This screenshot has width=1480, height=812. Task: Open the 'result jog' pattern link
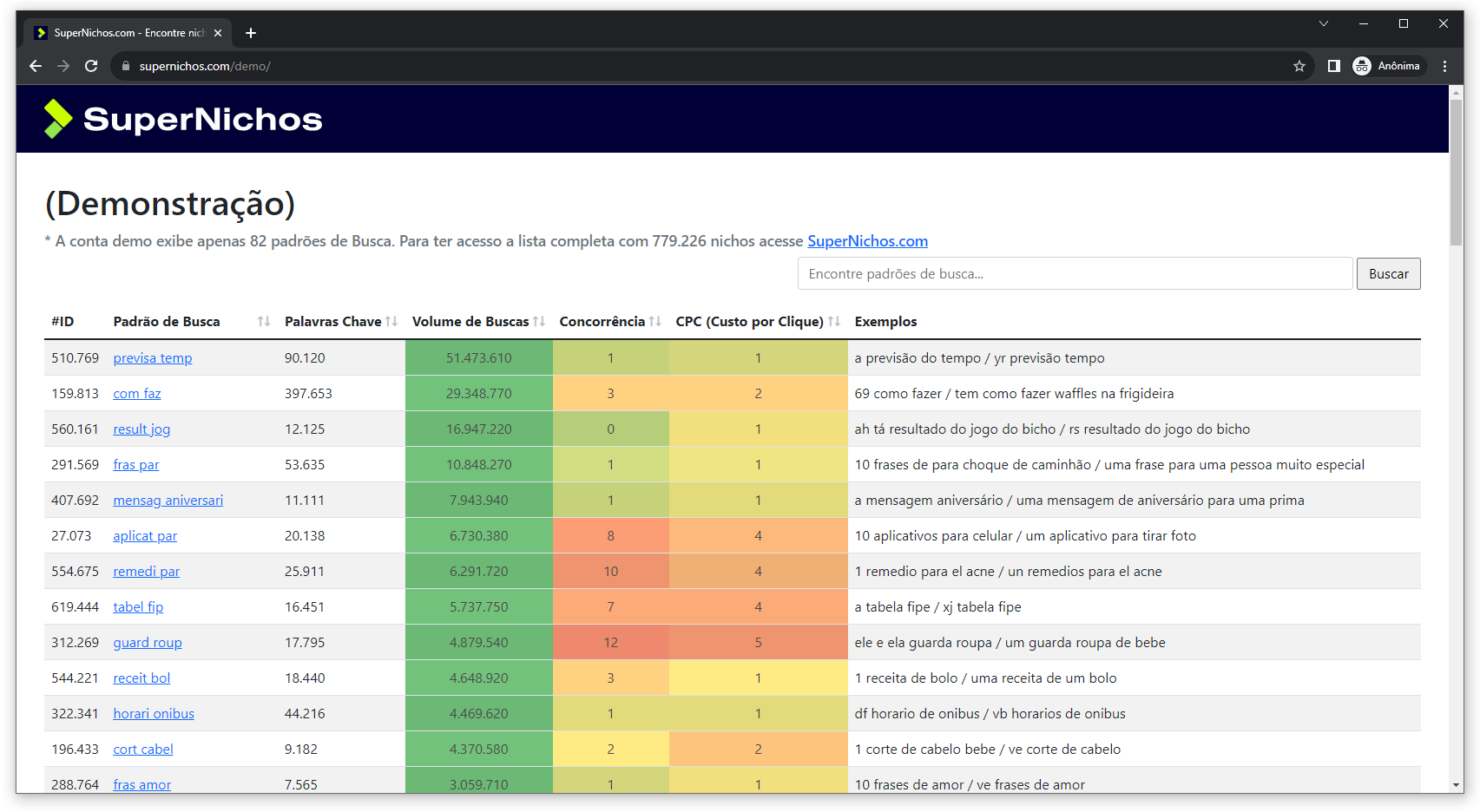141,429
